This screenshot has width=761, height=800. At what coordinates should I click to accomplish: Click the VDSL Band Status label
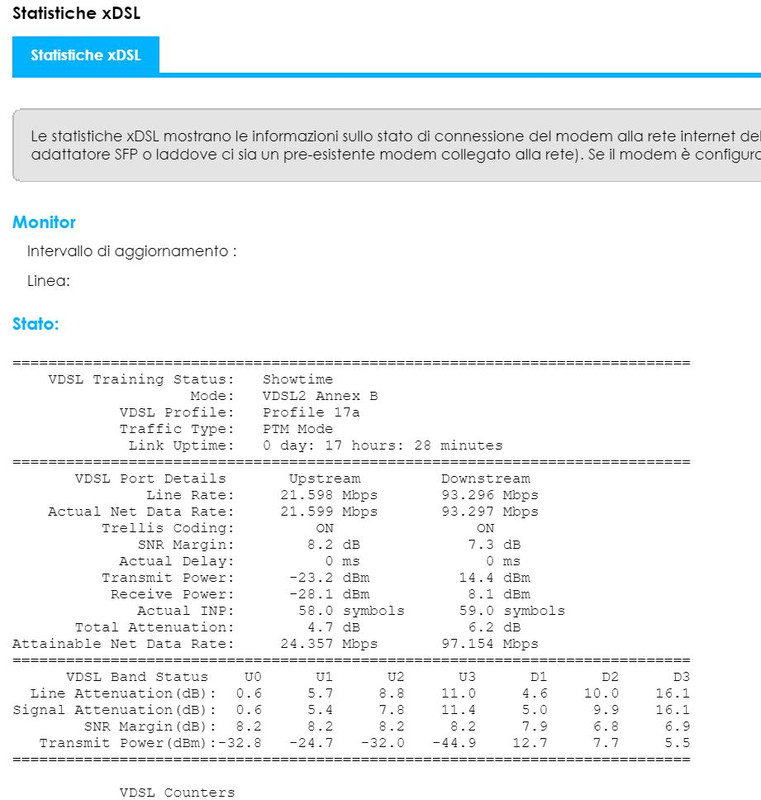(x=137, y=677)
